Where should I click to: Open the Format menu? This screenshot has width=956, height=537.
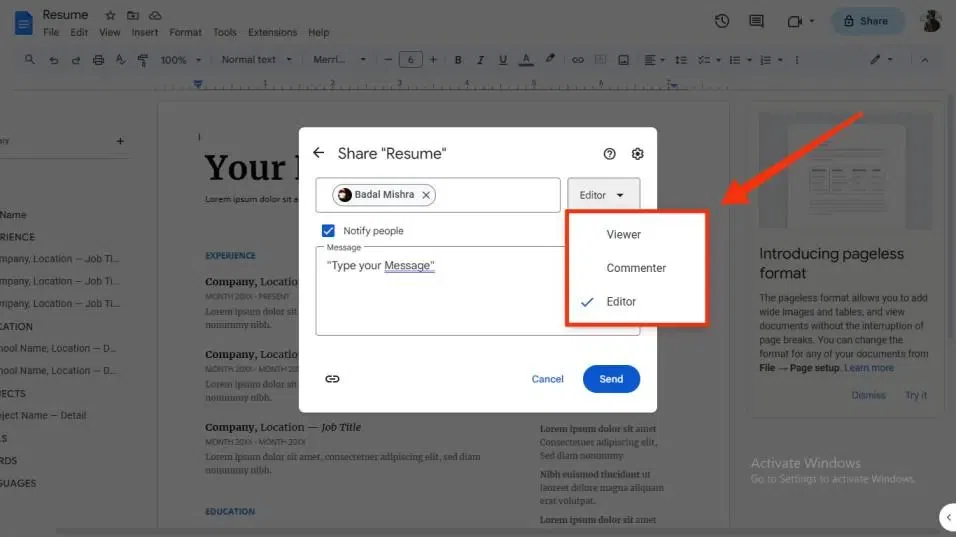pyautogui.click(x=185, y=32)
